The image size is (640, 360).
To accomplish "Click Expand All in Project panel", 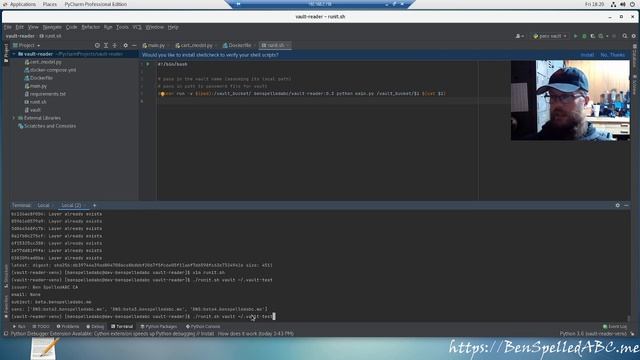I will pyautogui.click(x=106, y=45).
